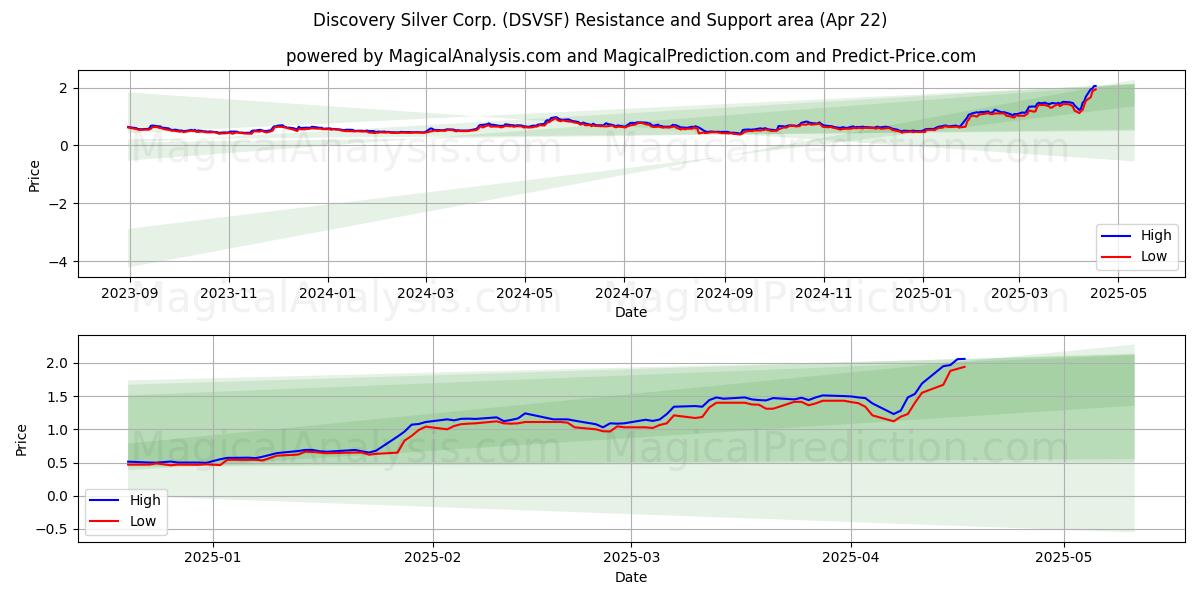Click the '2024-01' date tick label
This screenshot has width=1200, height=600.
(x=328, y=293)
